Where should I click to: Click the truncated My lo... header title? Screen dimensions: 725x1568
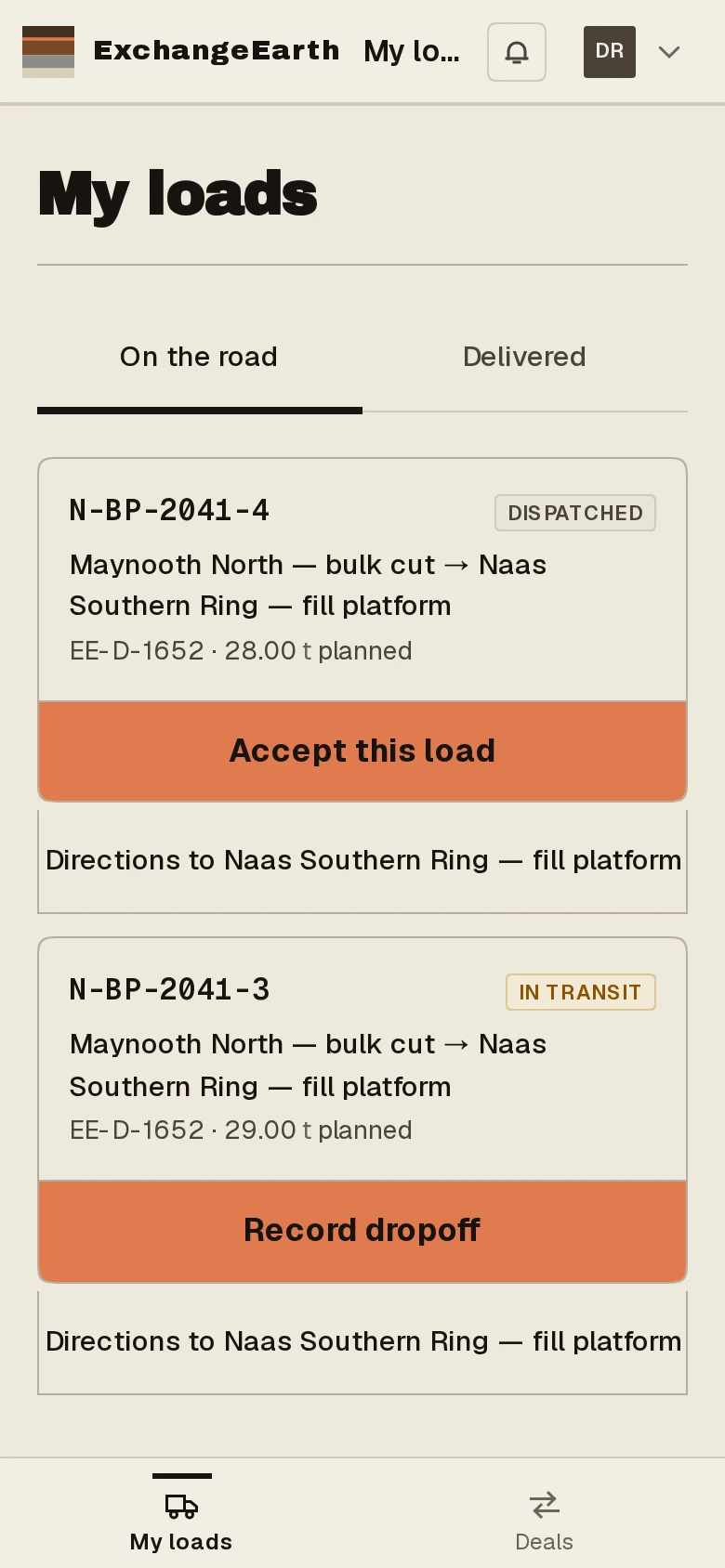(x=412, y=51)
